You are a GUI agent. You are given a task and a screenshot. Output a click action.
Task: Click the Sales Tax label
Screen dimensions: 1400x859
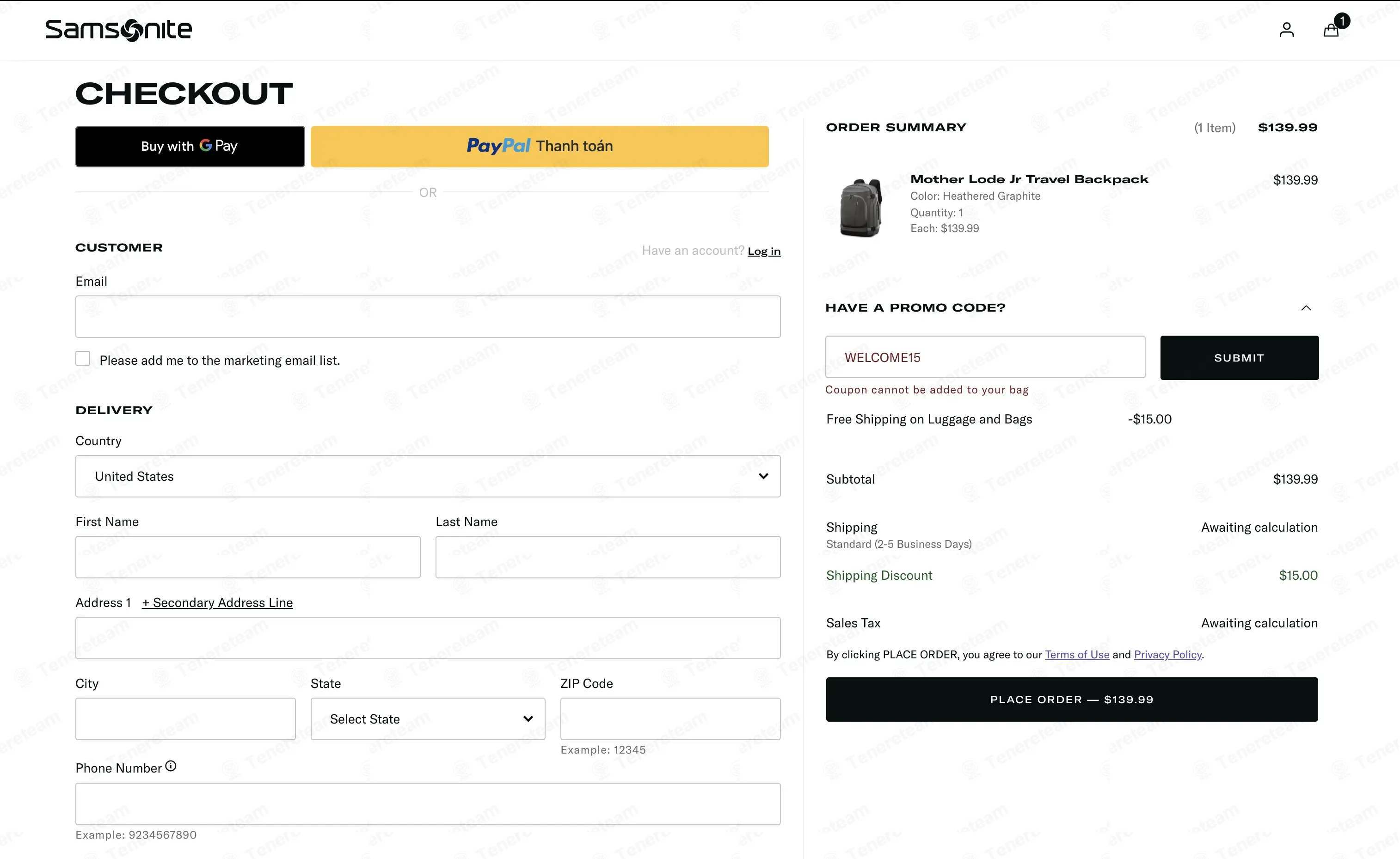(854, 623)
